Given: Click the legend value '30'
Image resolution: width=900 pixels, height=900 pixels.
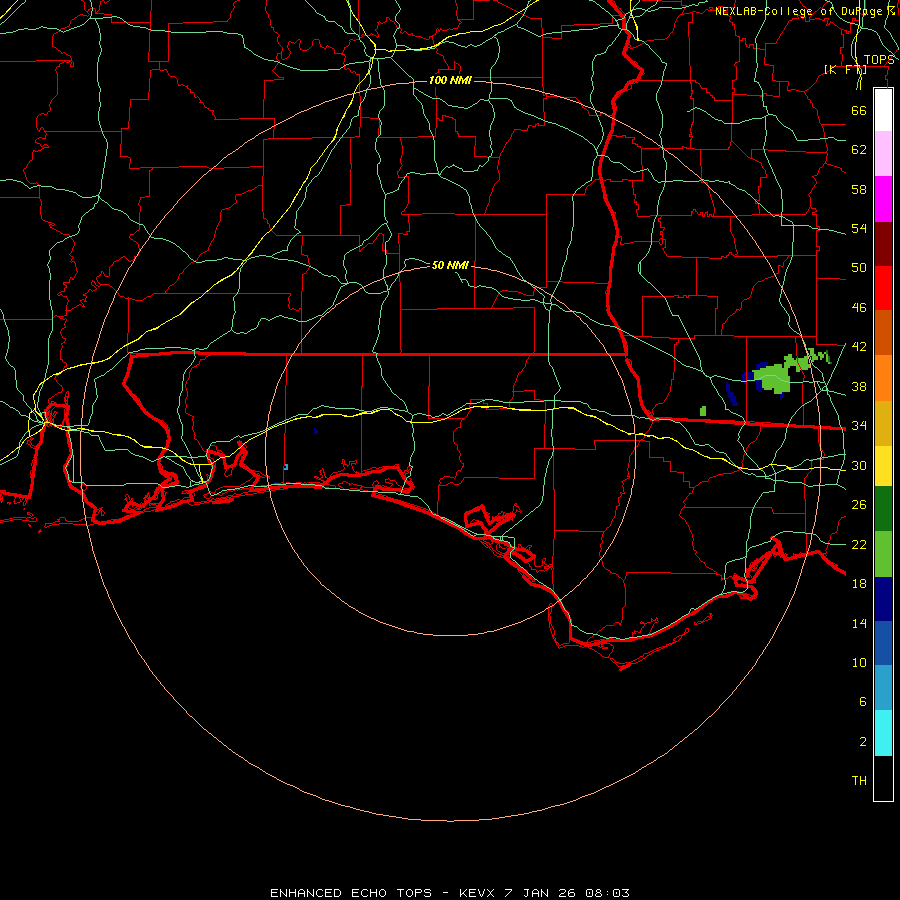Looking at the screenshot, I should (859, 465).
